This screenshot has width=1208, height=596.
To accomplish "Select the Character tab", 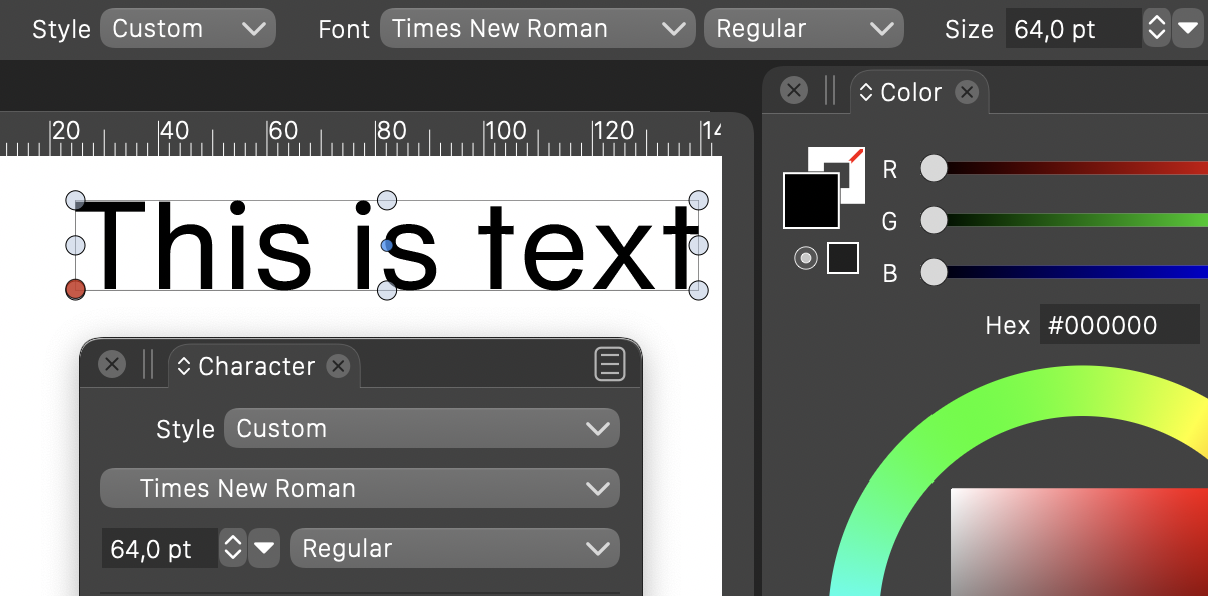I will (256, 367).
